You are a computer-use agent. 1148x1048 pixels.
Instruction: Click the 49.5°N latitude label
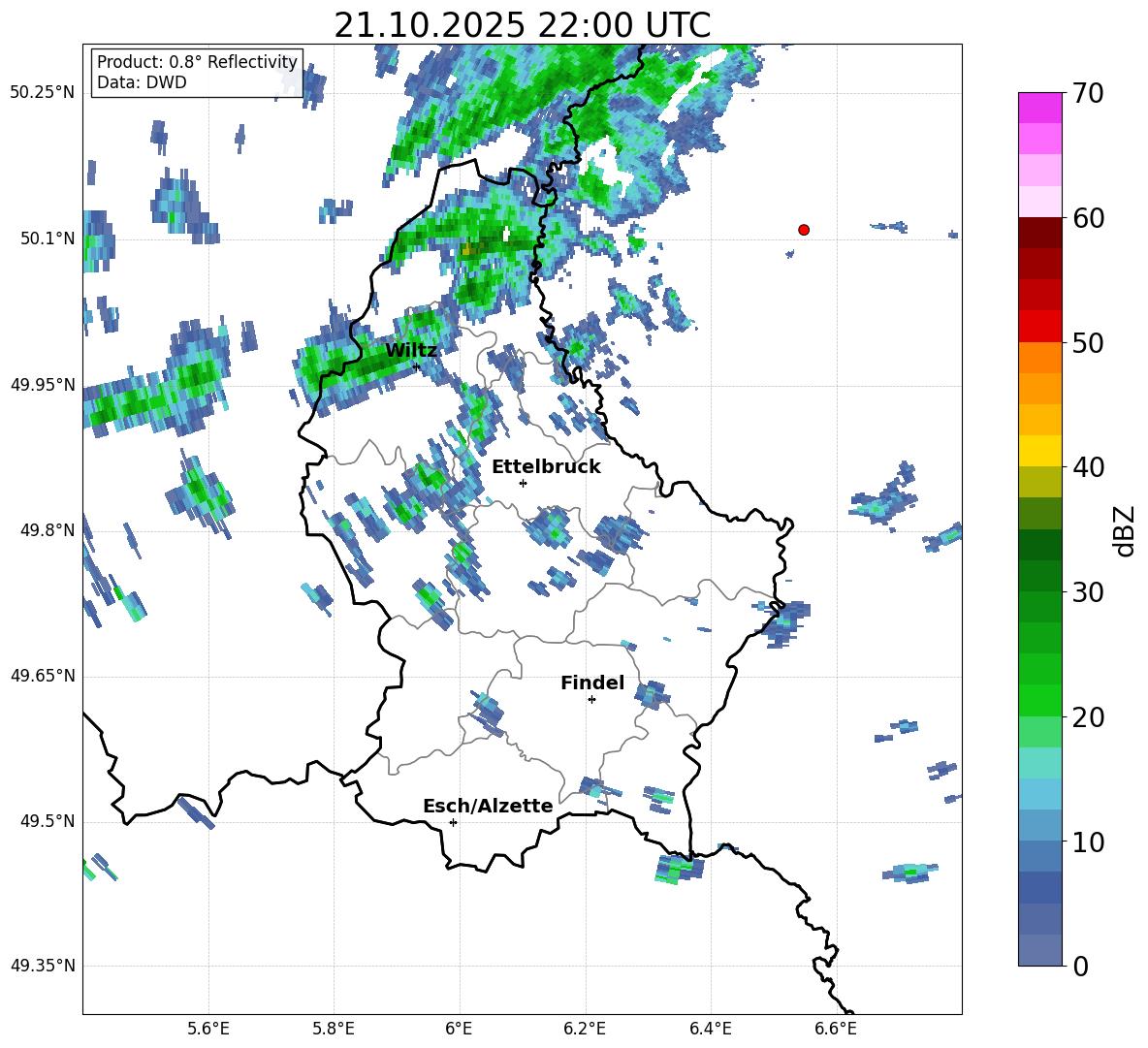[48, 821]
